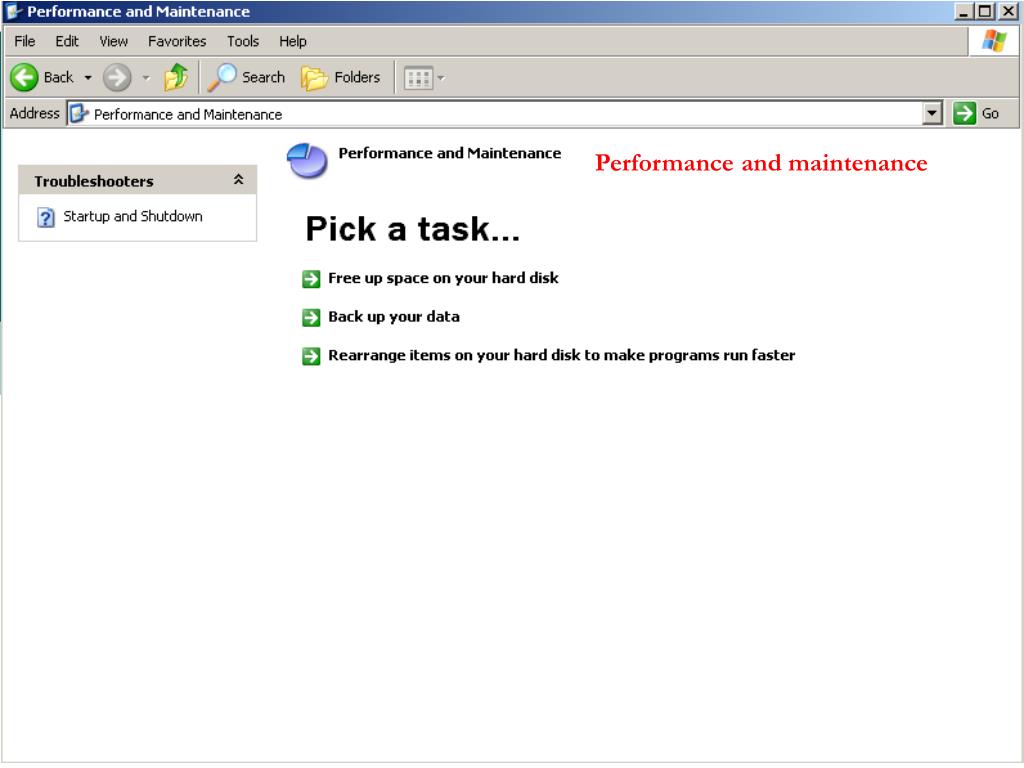
Task: Open the Back history dropdown arrow
Action: 88,78
